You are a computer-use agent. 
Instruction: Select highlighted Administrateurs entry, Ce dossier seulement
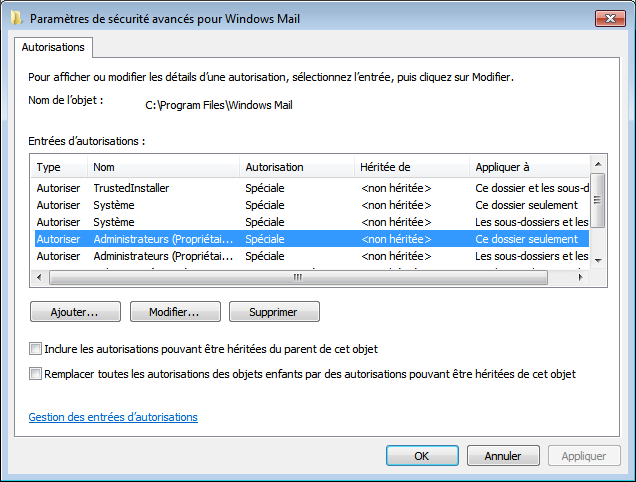point(312,239)
